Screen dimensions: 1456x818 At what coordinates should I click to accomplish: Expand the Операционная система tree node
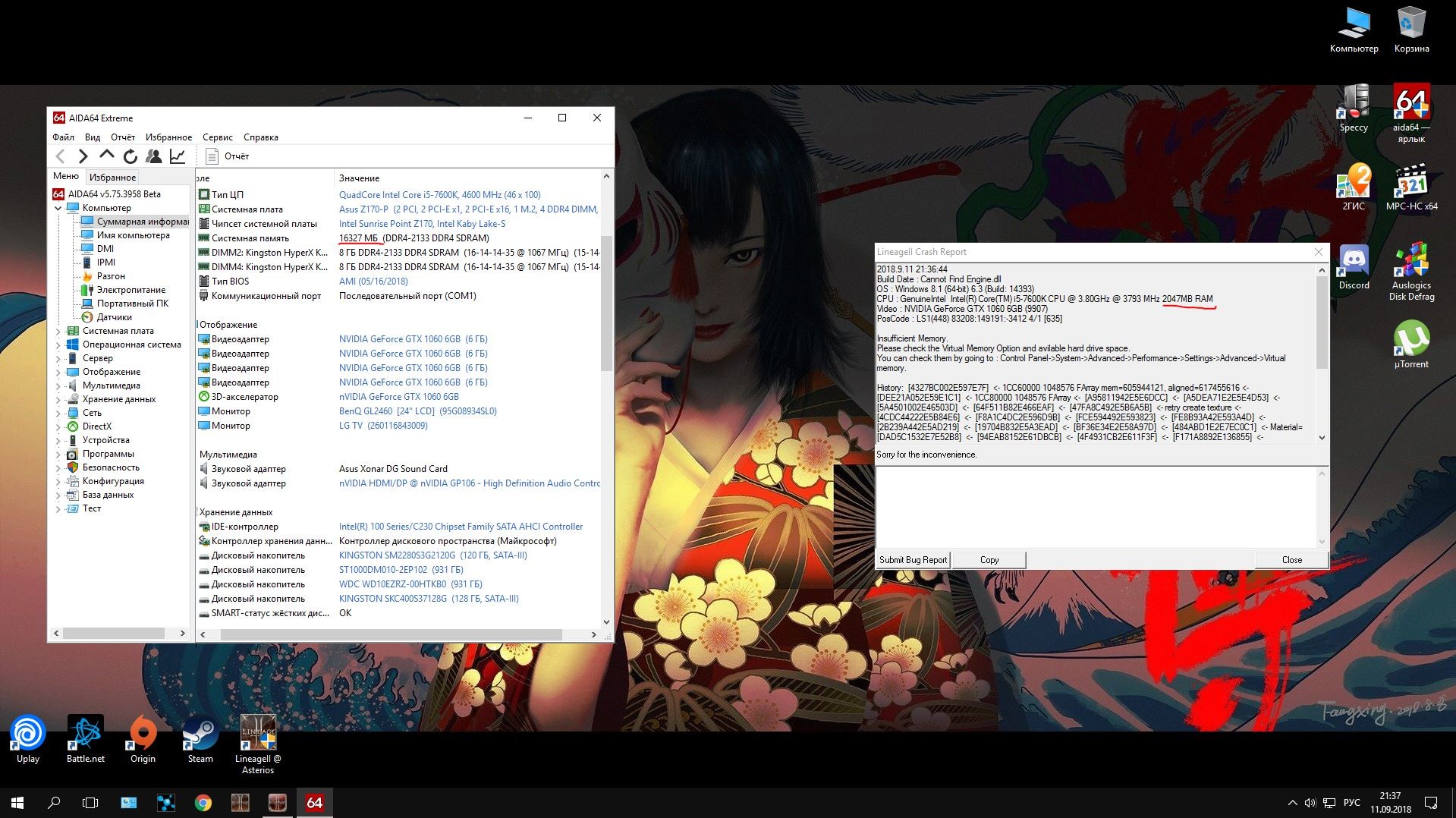click(x=58, y=345)
